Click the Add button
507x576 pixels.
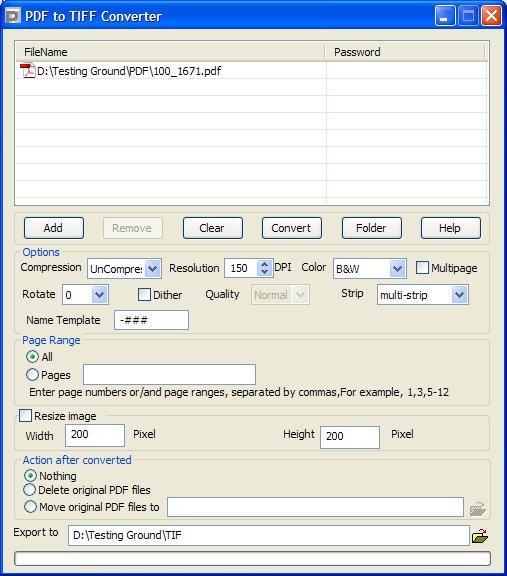(x=54, y=228)
